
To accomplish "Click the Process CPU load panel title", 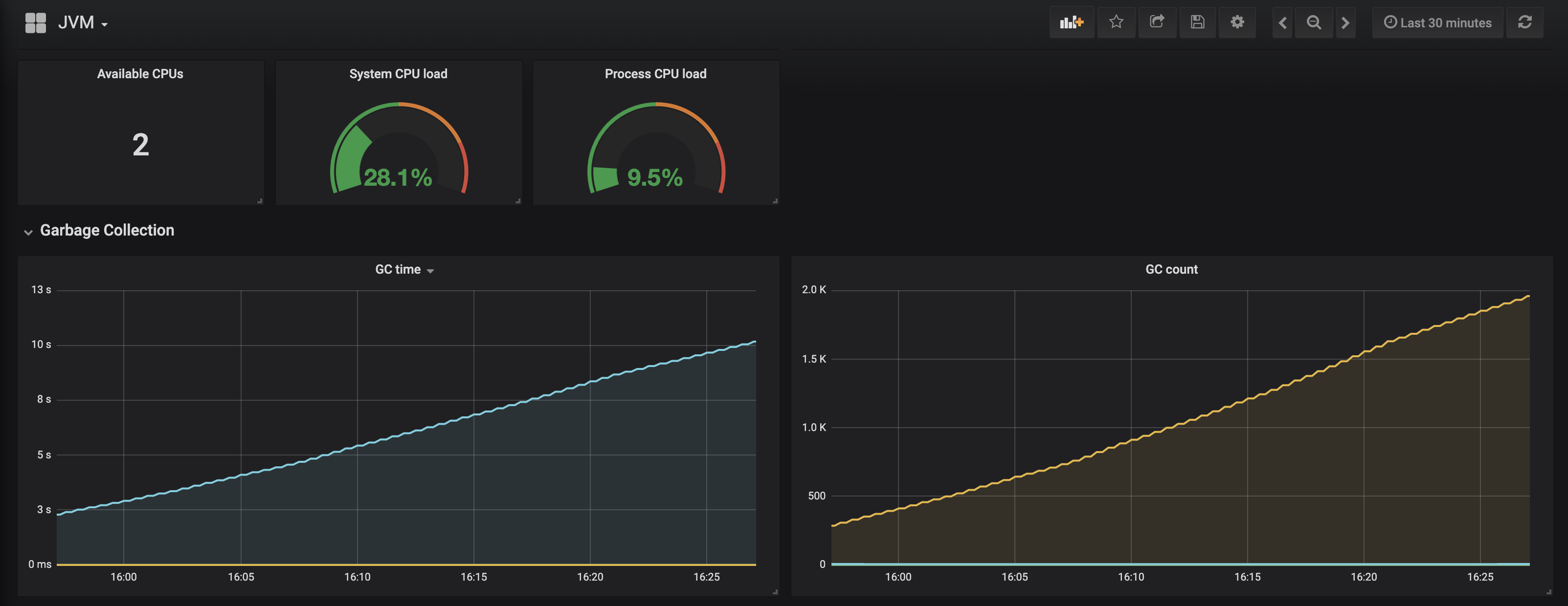I will 655,74.
